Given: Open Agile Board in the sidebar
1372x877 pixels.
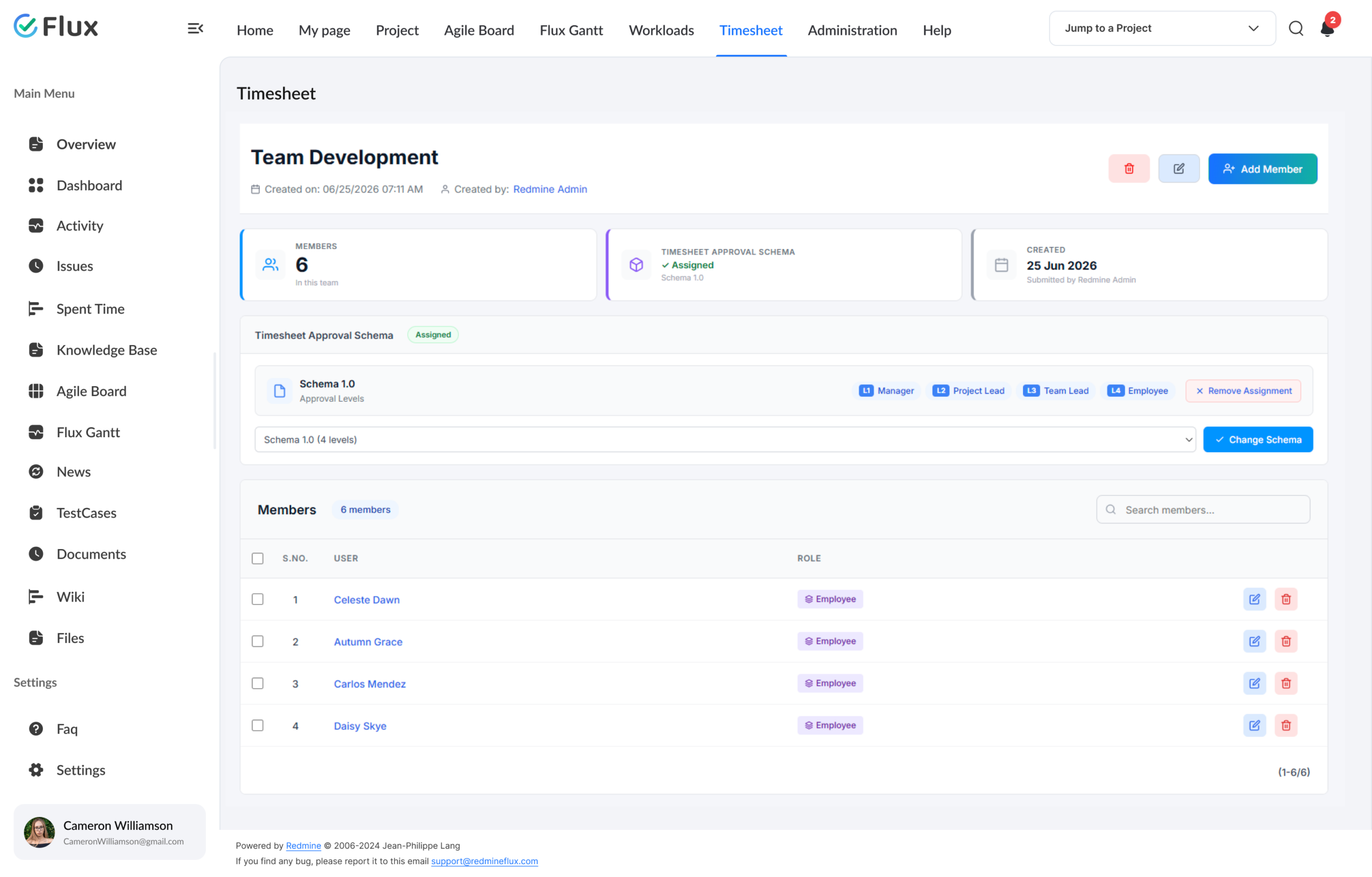Looking at the screenshot, I should tap(78, 391).
